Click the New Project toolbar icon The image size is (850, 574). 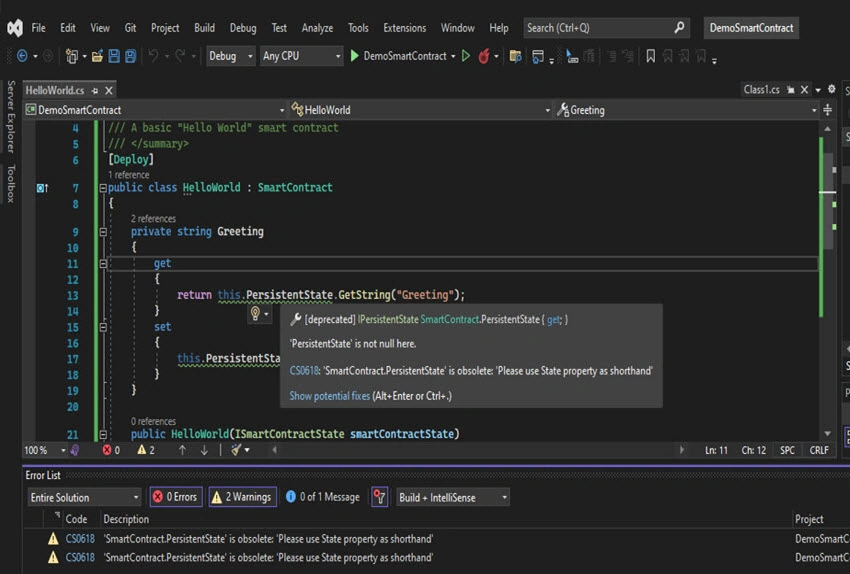tap(72, 56)
